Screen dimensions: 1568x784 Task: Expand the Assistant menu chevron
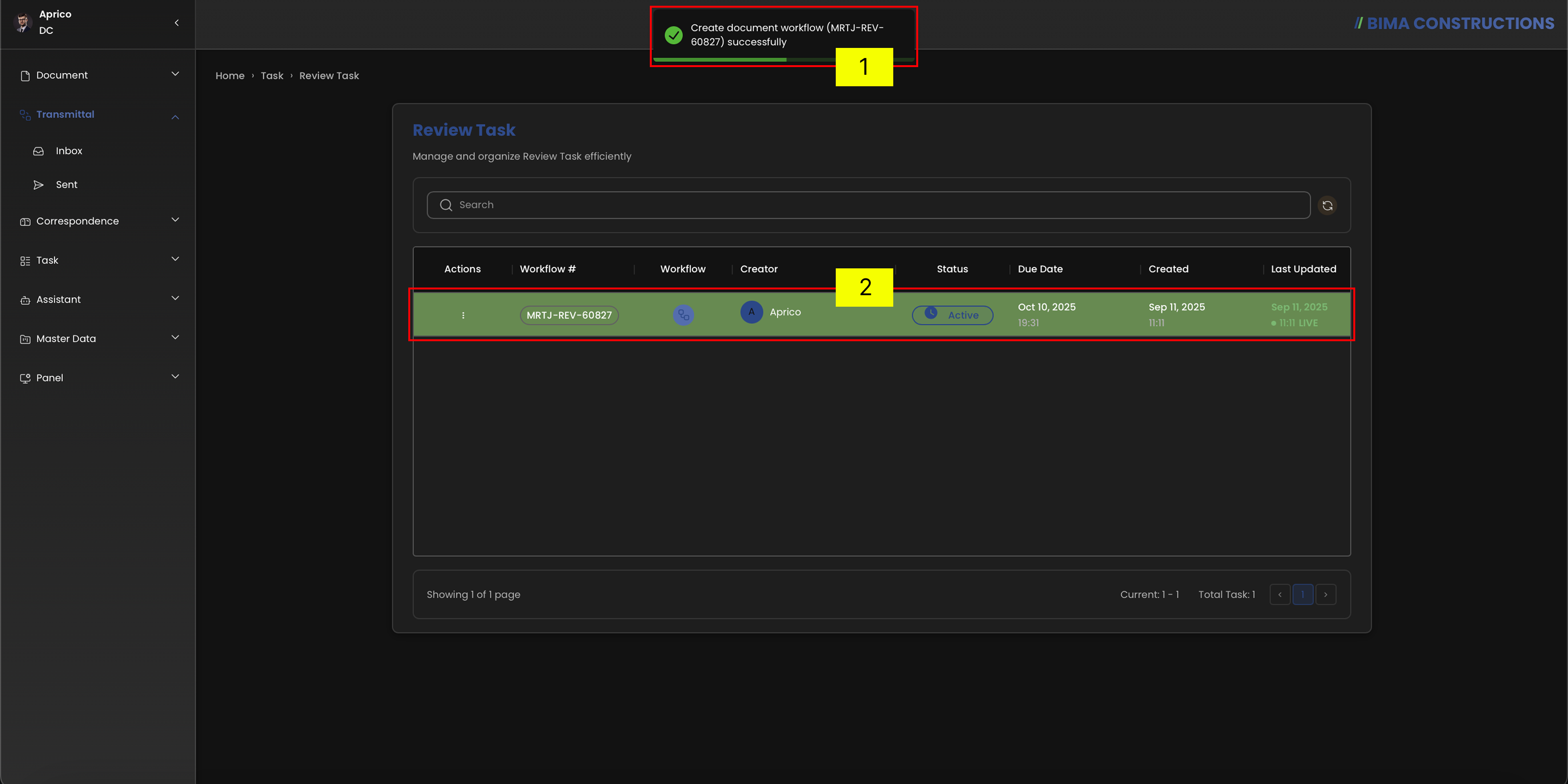coord(175,298)
